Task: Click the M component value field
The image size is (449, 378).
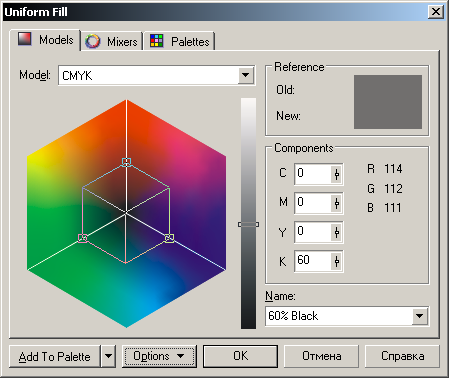Action: pos(313,203)
